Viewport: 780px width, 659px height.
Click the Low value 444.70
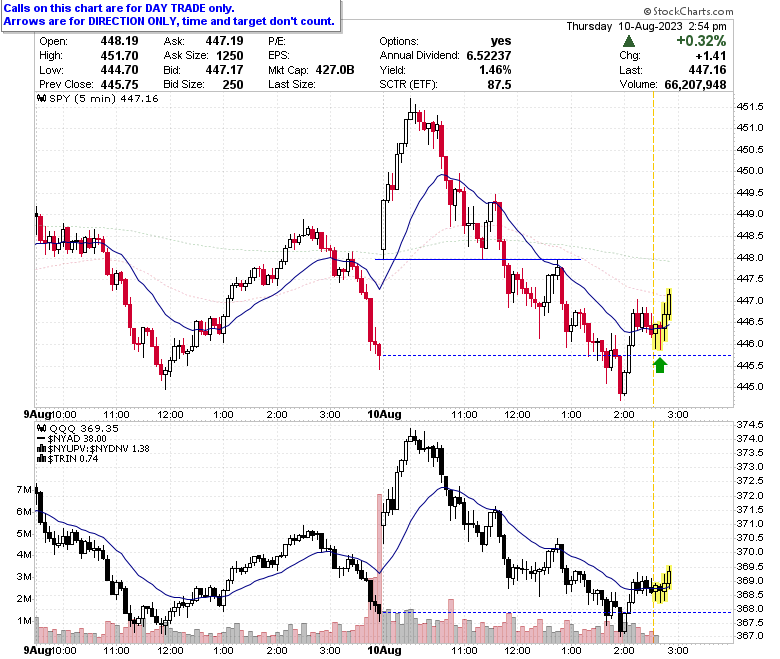click(x=119, y=70)
